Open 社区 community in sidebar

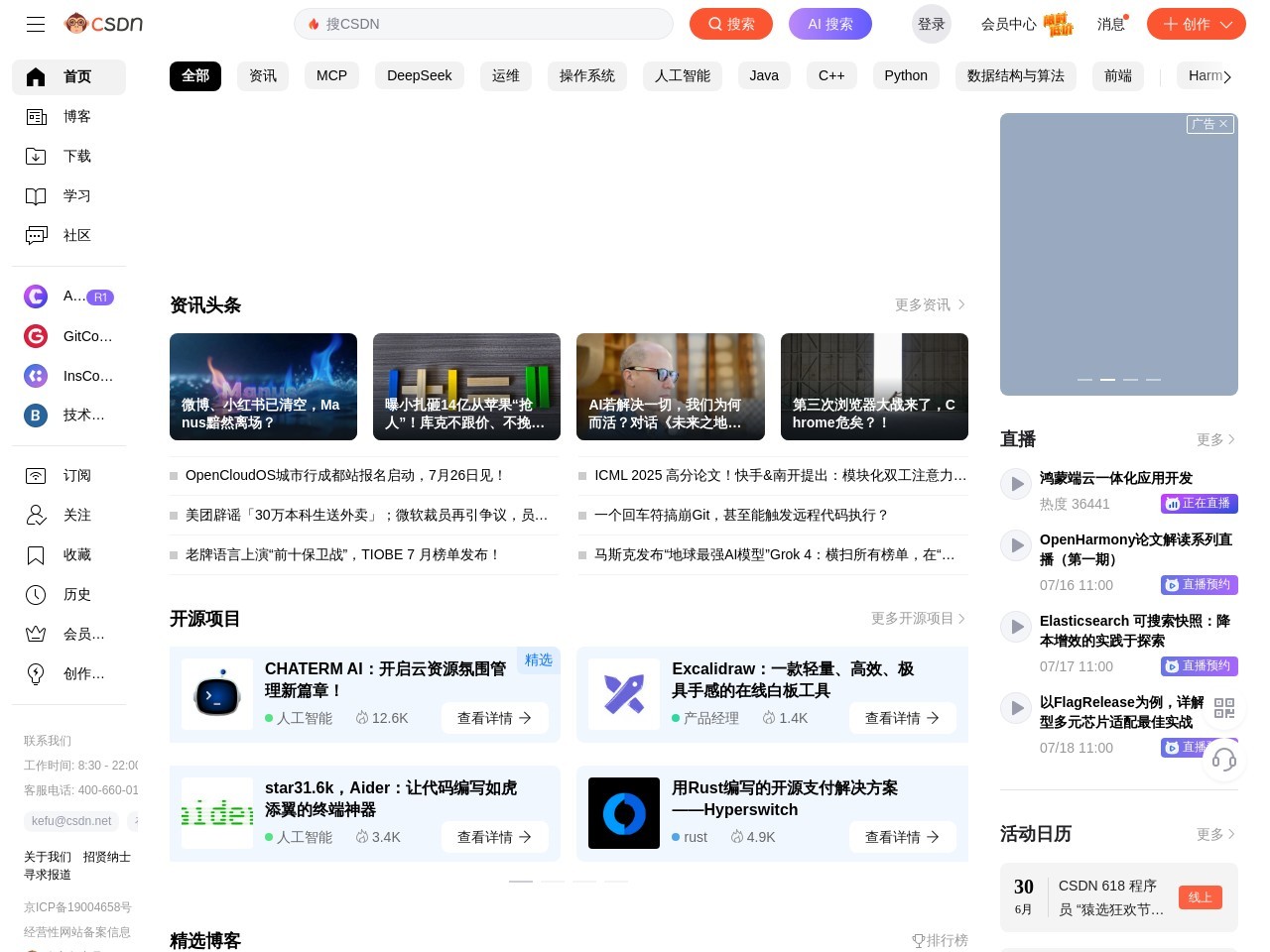68,235
